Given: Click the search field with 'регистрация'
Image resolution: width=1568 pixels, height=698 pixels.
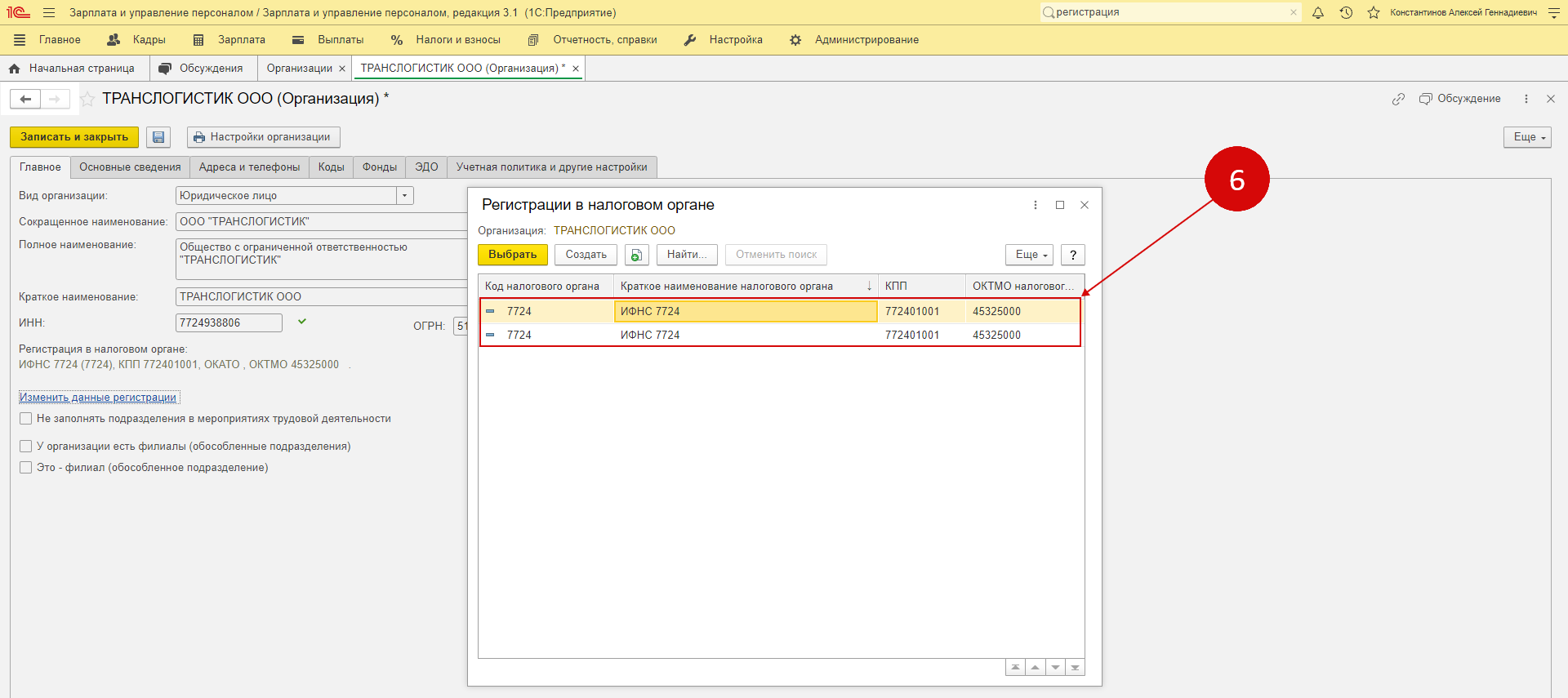Looking at the screenshot, I should click(x=1169, y=12).
